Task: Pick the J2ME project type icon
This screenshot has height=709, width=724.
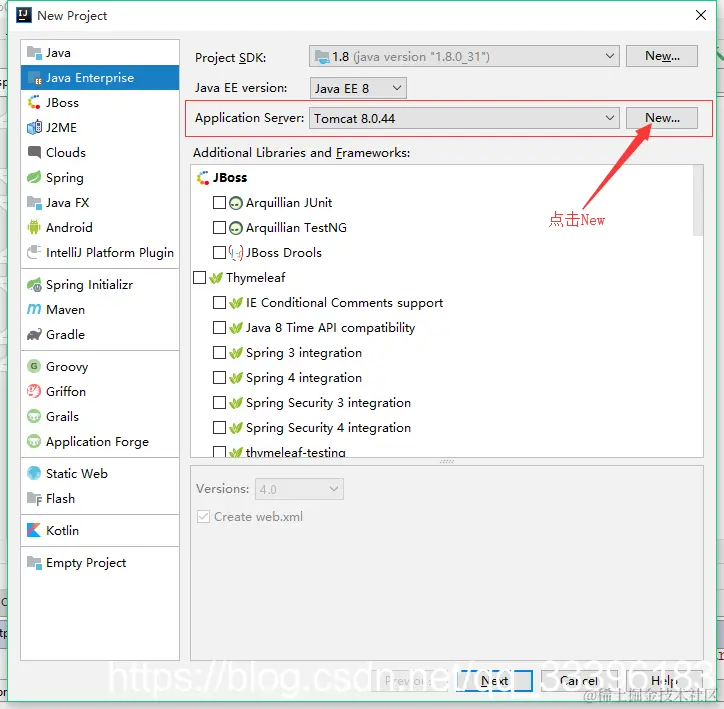Action: (x=34, y=127)
